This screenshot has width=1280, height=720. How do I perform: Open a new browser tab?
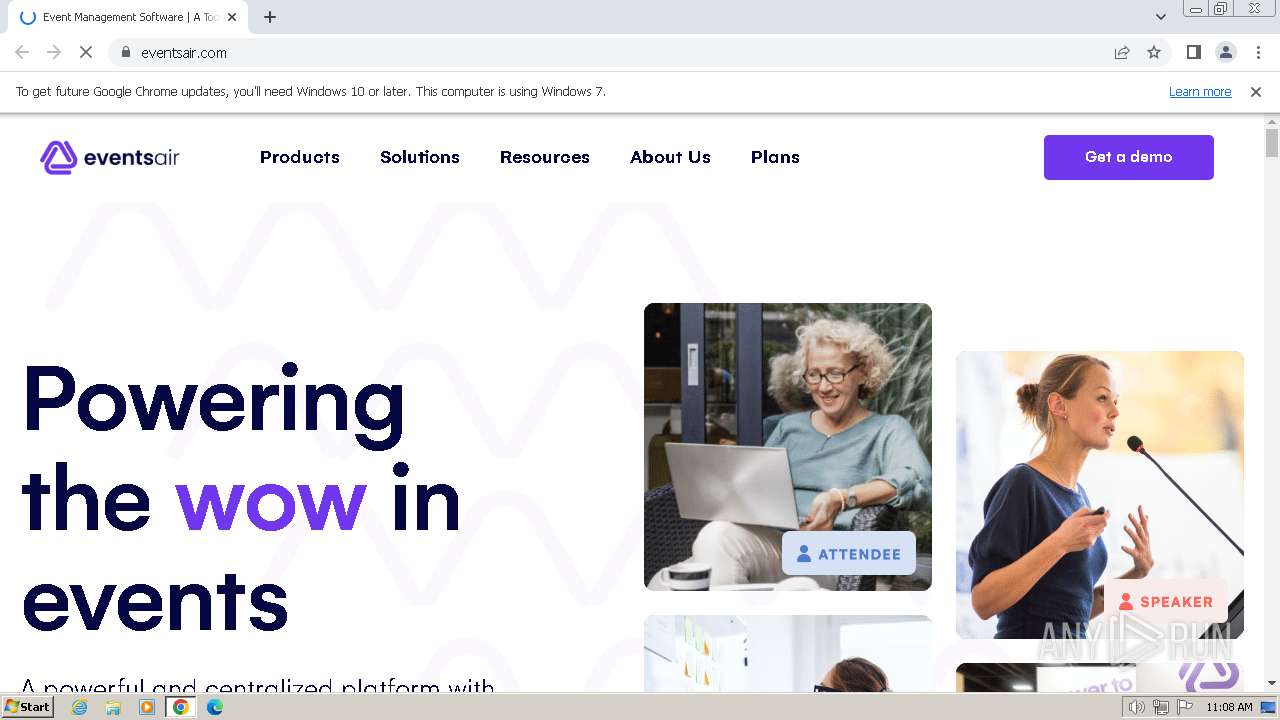(270, 17)
